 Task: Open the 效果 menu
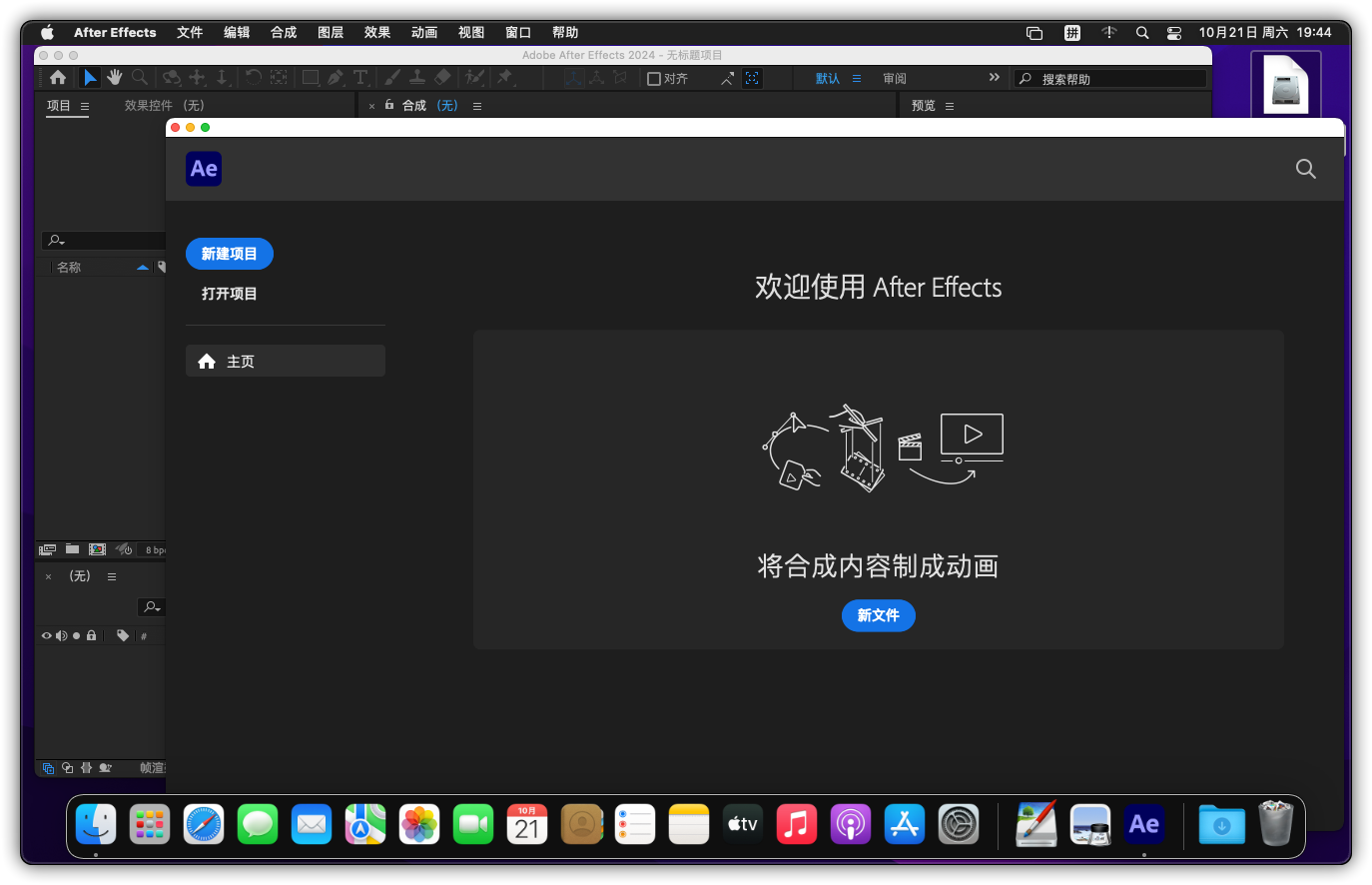(x=377, y=32)
